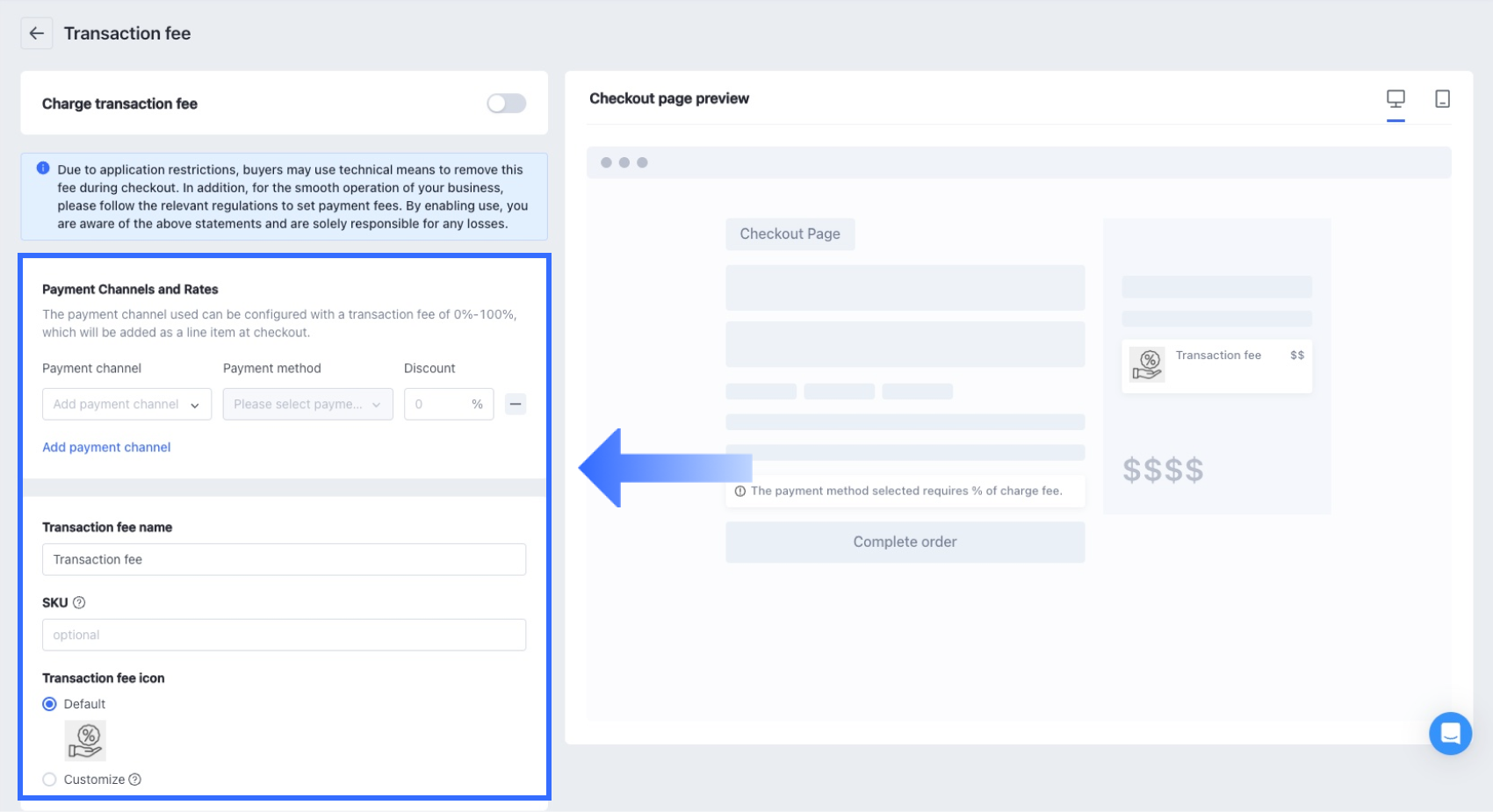
Task: Click the Checkout page preview heading
Action: (x=669, y=98)
